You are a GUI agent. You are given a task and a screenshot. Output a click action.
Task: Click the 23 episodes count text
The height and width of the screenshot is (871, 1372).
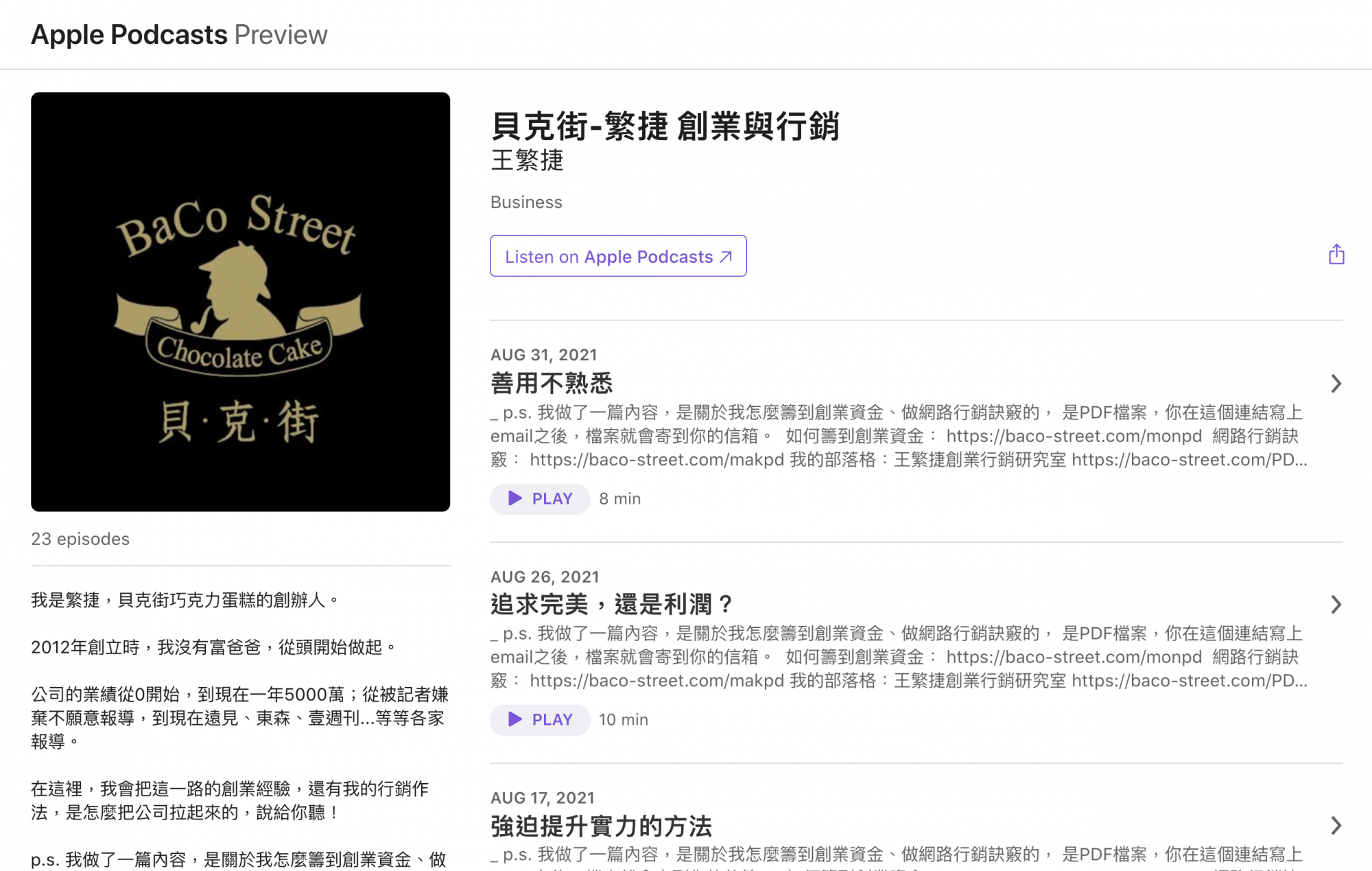(80, 539)
